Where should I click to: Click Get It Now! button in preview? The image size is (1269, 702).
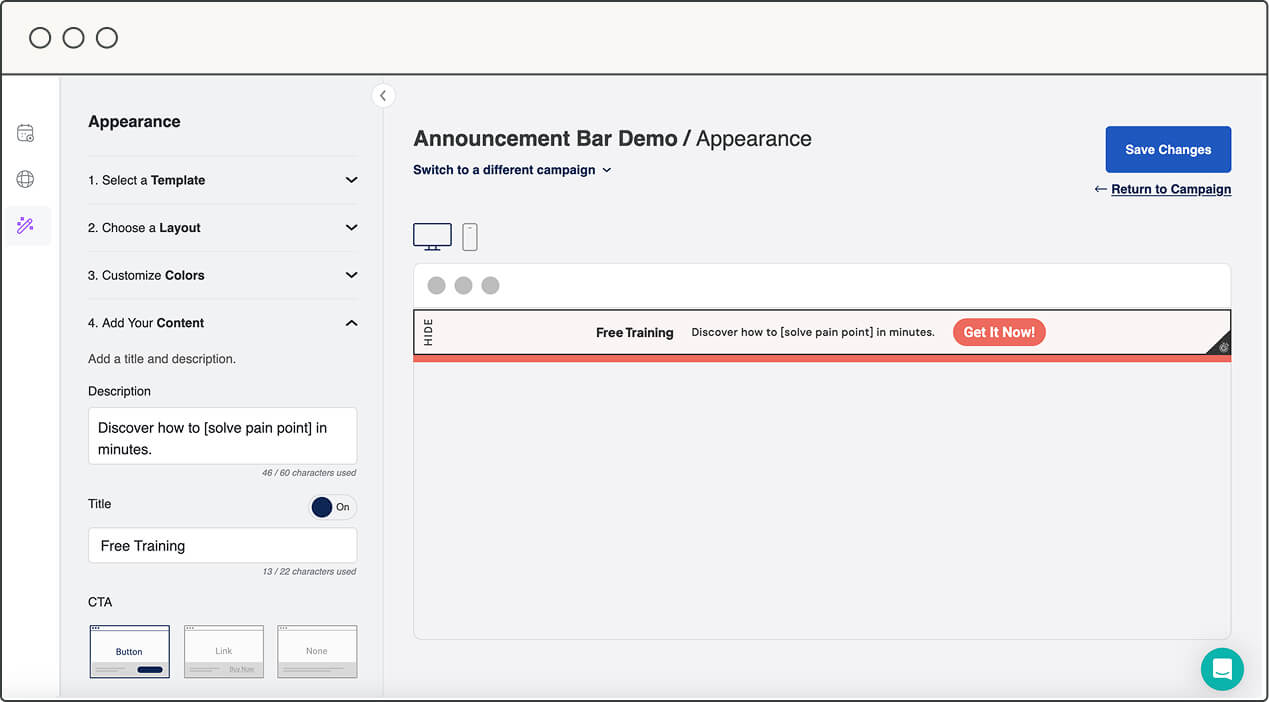[x=999, y=332]
